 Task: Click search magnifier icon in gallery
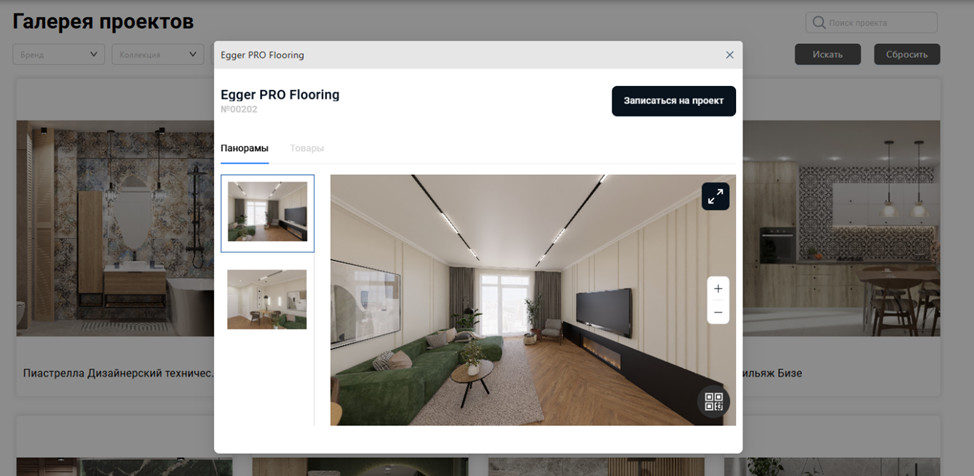pyautogui.click(x=818, y=22)
